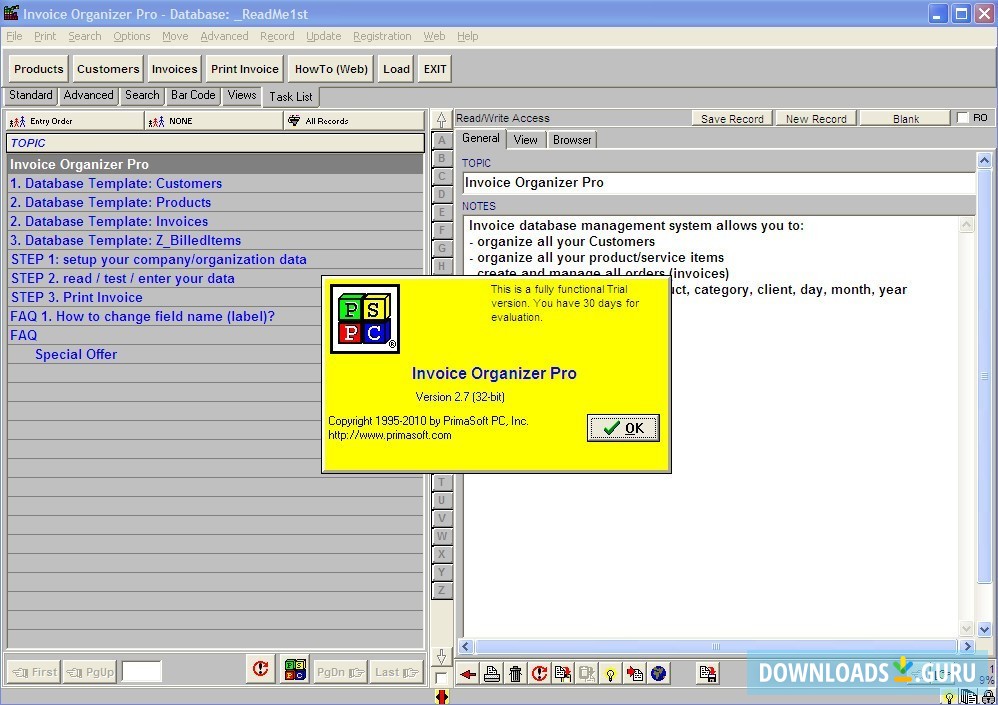
Task: Click the page number box beside PgUp
Action: 141,671
